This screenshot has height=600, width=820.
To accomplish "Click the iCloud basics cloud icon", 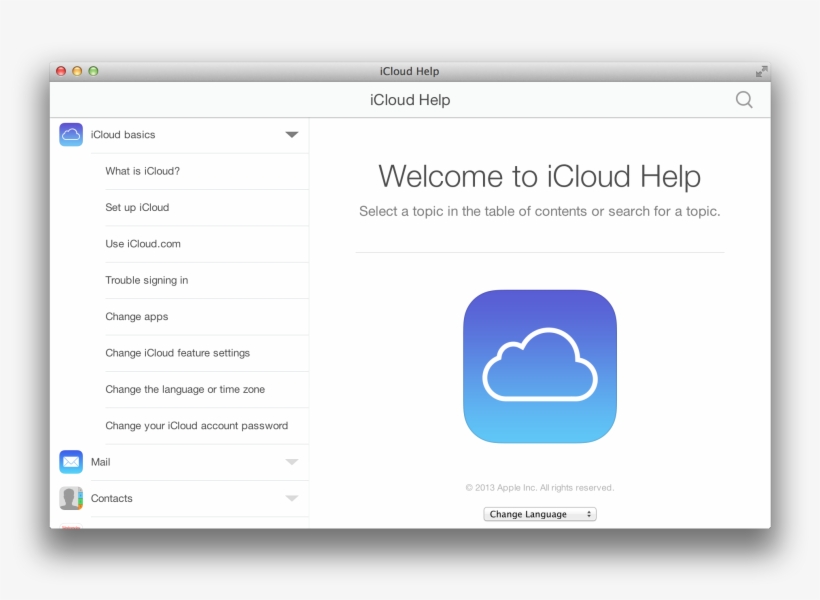I will pos(71,134).
